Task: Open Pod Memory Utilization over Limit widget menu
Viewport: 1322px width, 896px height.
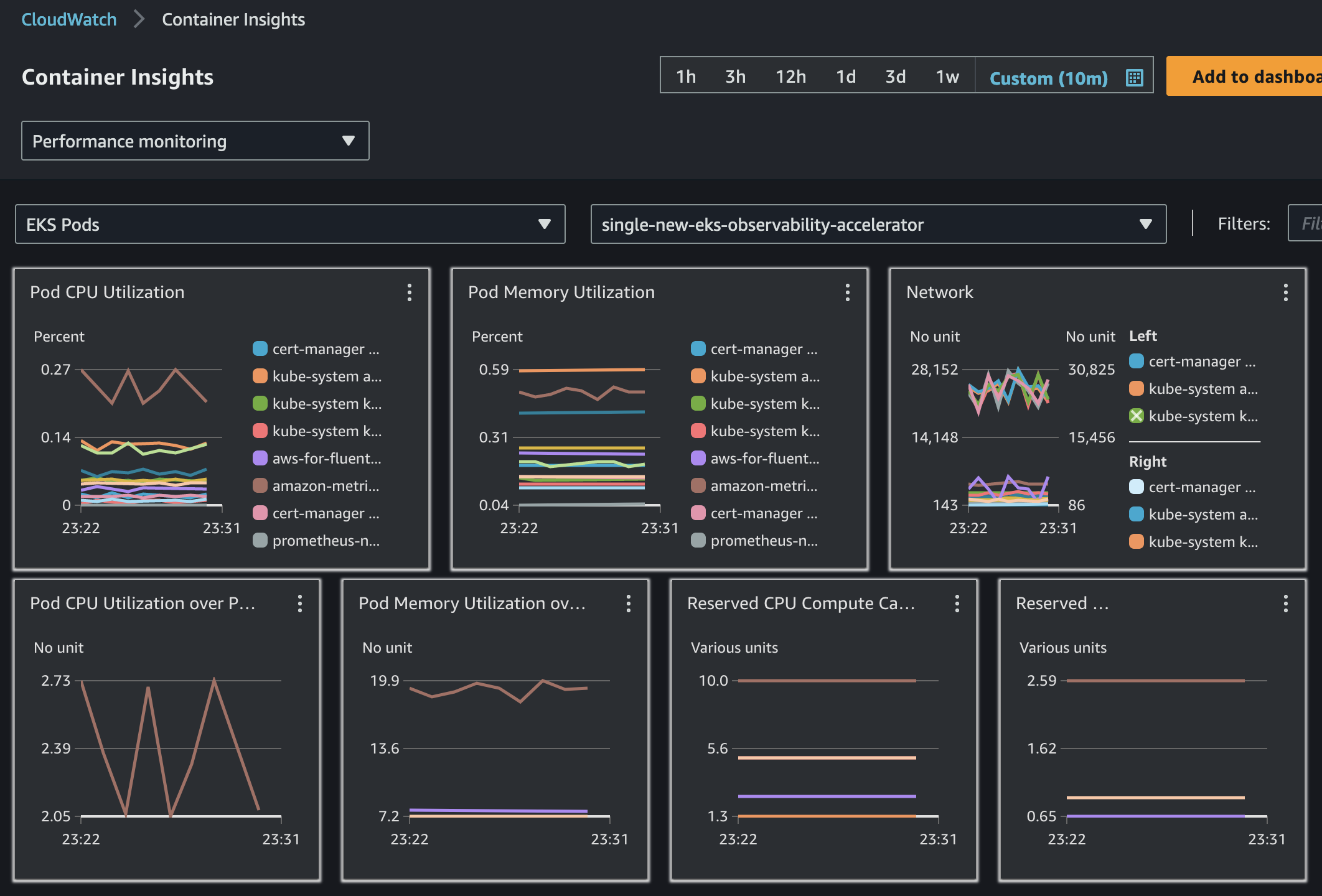Action: (x=628, y=604)
